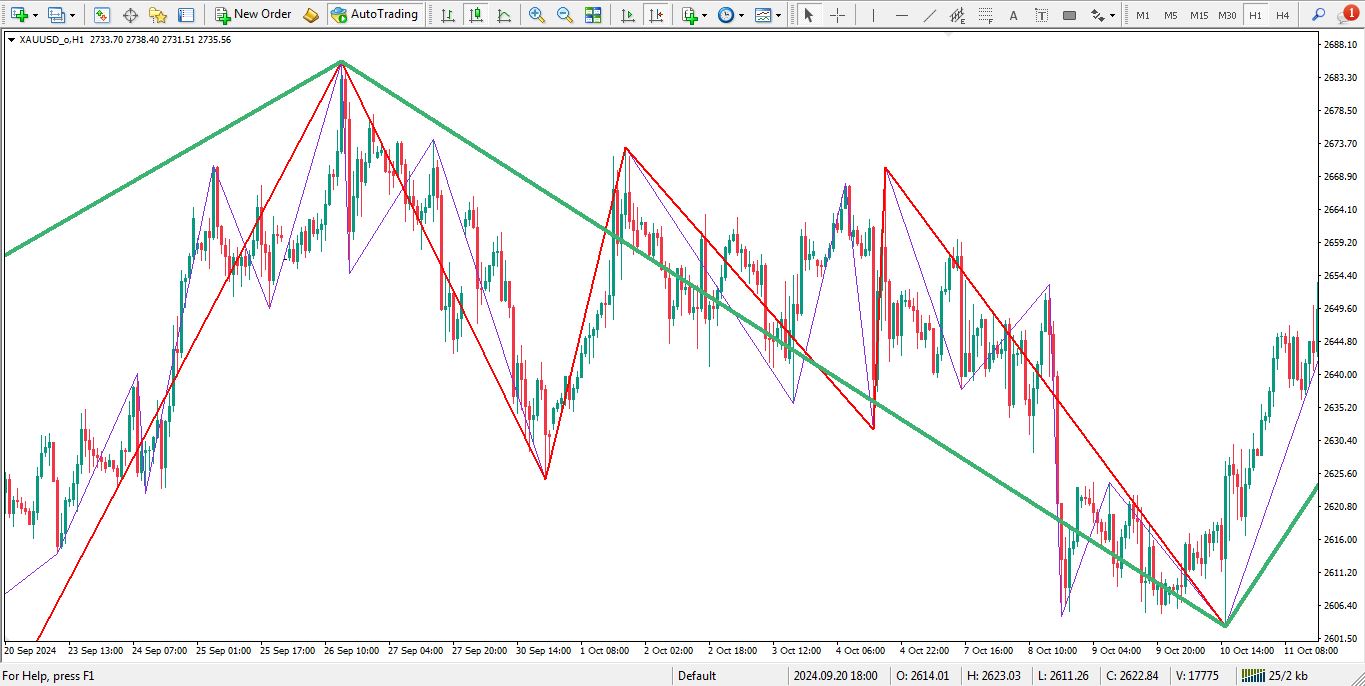
Task: Click the Zoom In magnifier icon
Action: coord(537,15)
